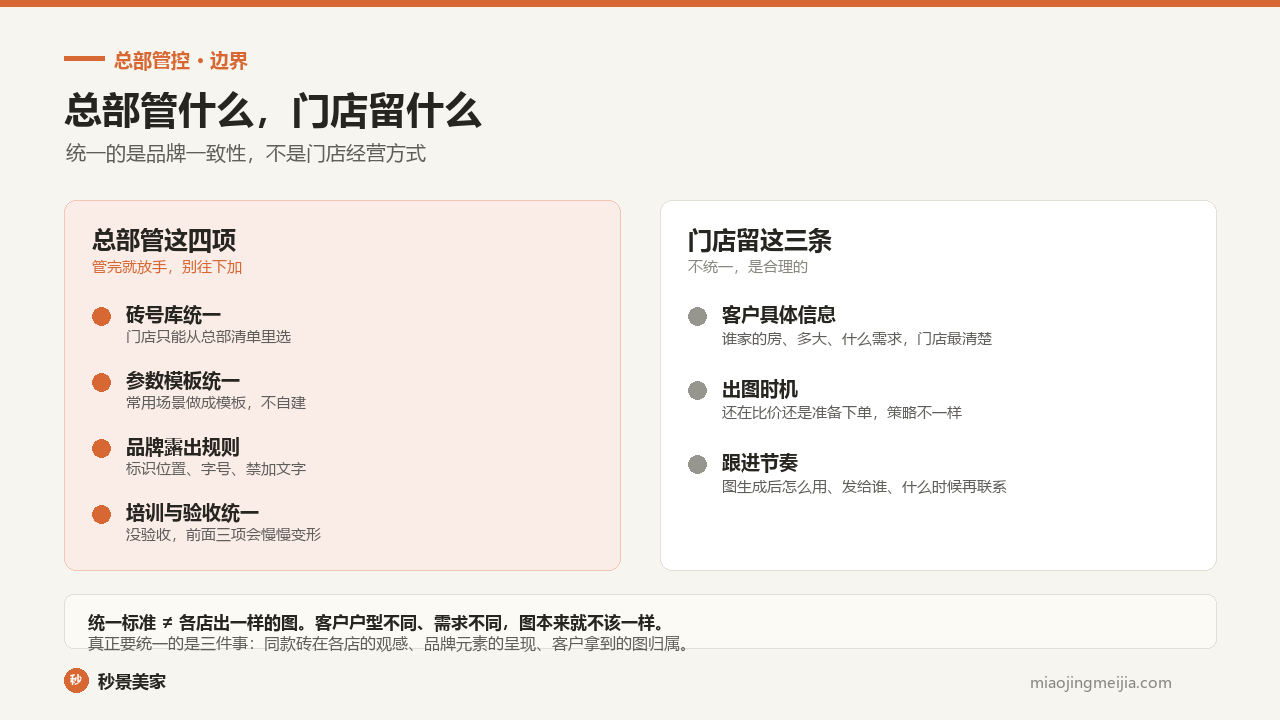
Task: Click the orange note 管完就放手，别往下加
Action: (167, 267)
